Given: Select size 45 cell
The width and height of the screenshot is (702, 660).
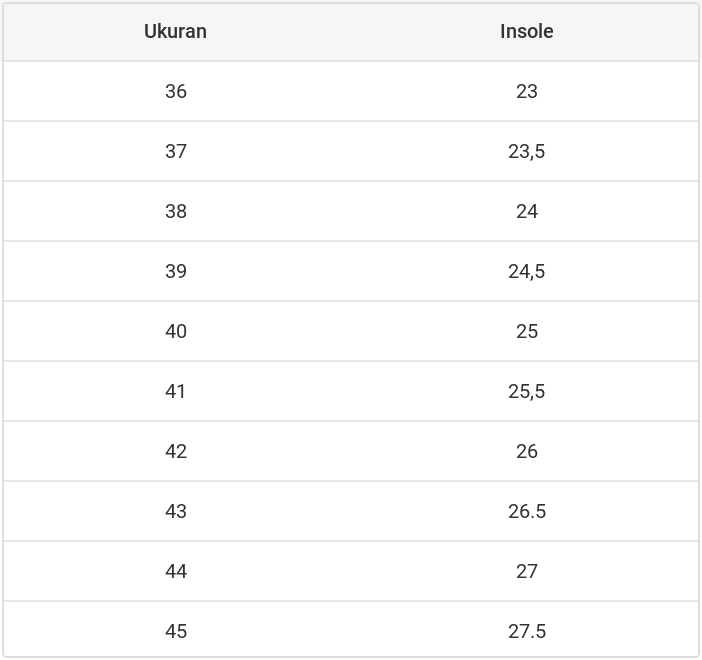Looking at the screenshot, I should [x=176, y=631].
